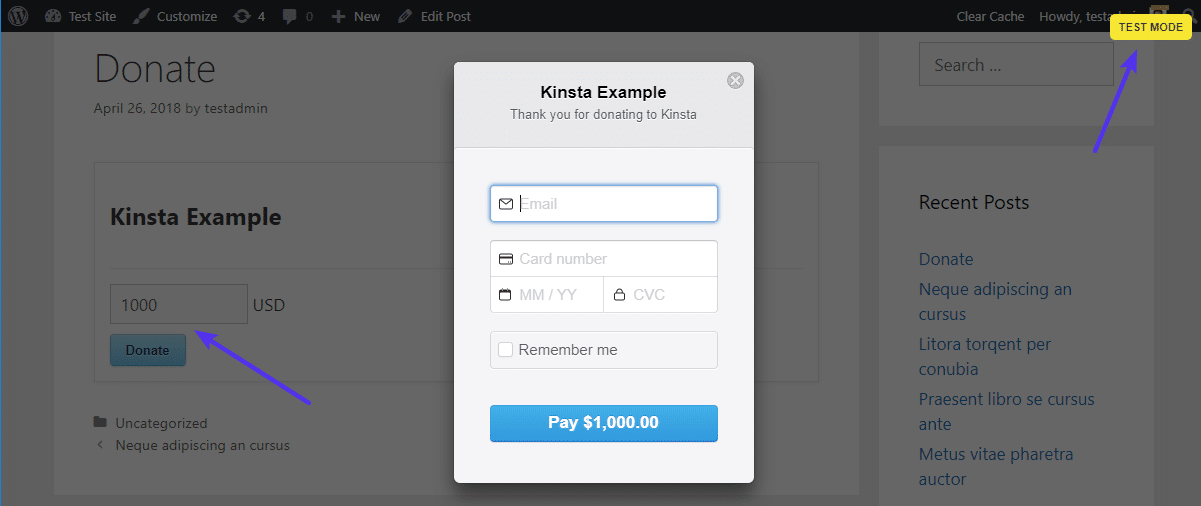This screenshot has width=1201, height=506.
Task: Close the Kinsta Example payment popup
Action: coord(735,81)
